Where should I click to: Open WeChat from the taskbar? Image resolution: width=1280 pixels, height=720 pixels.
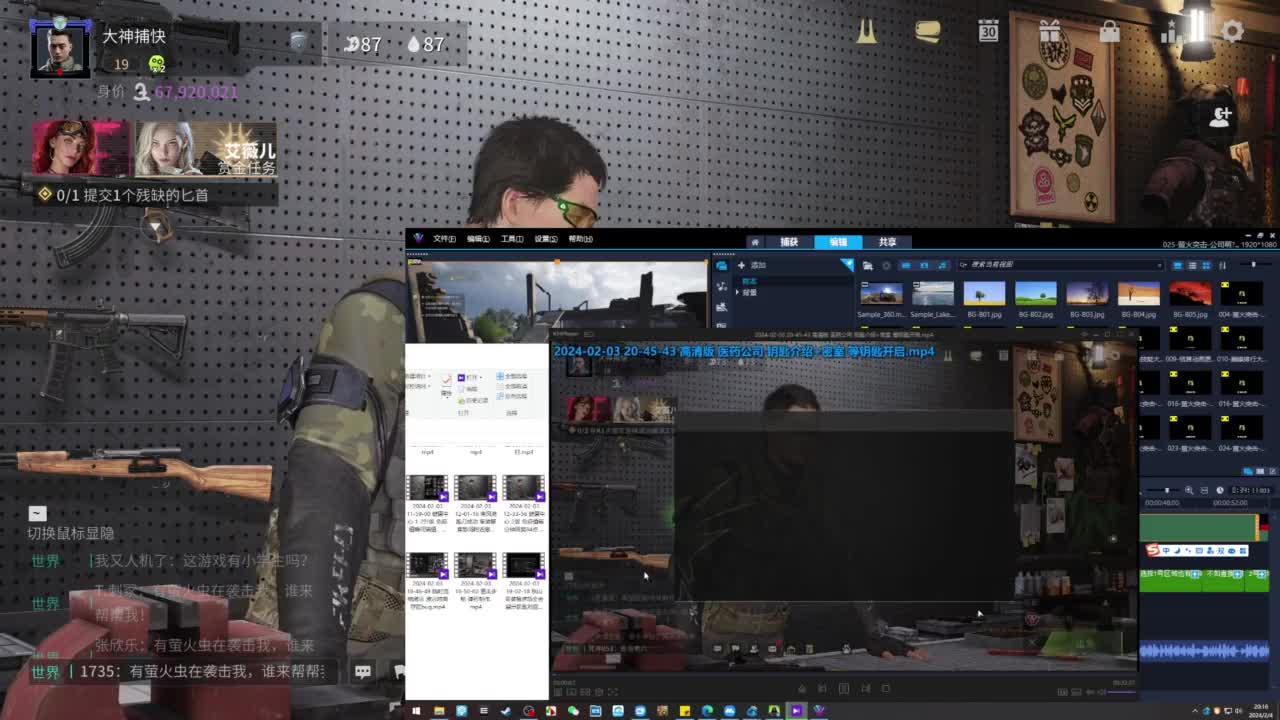pyautogui.click(x=574, y=711)
